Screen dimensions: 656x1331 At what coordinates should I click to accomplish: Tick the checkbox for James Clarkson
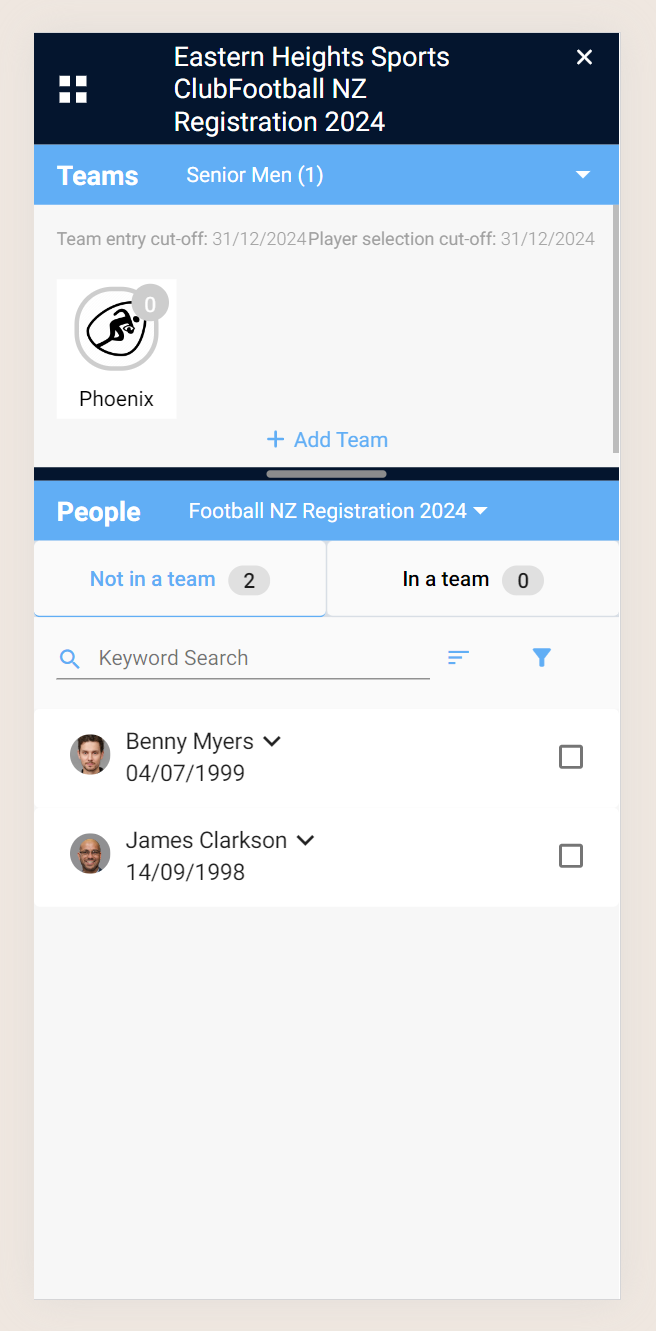click(571, 856)
